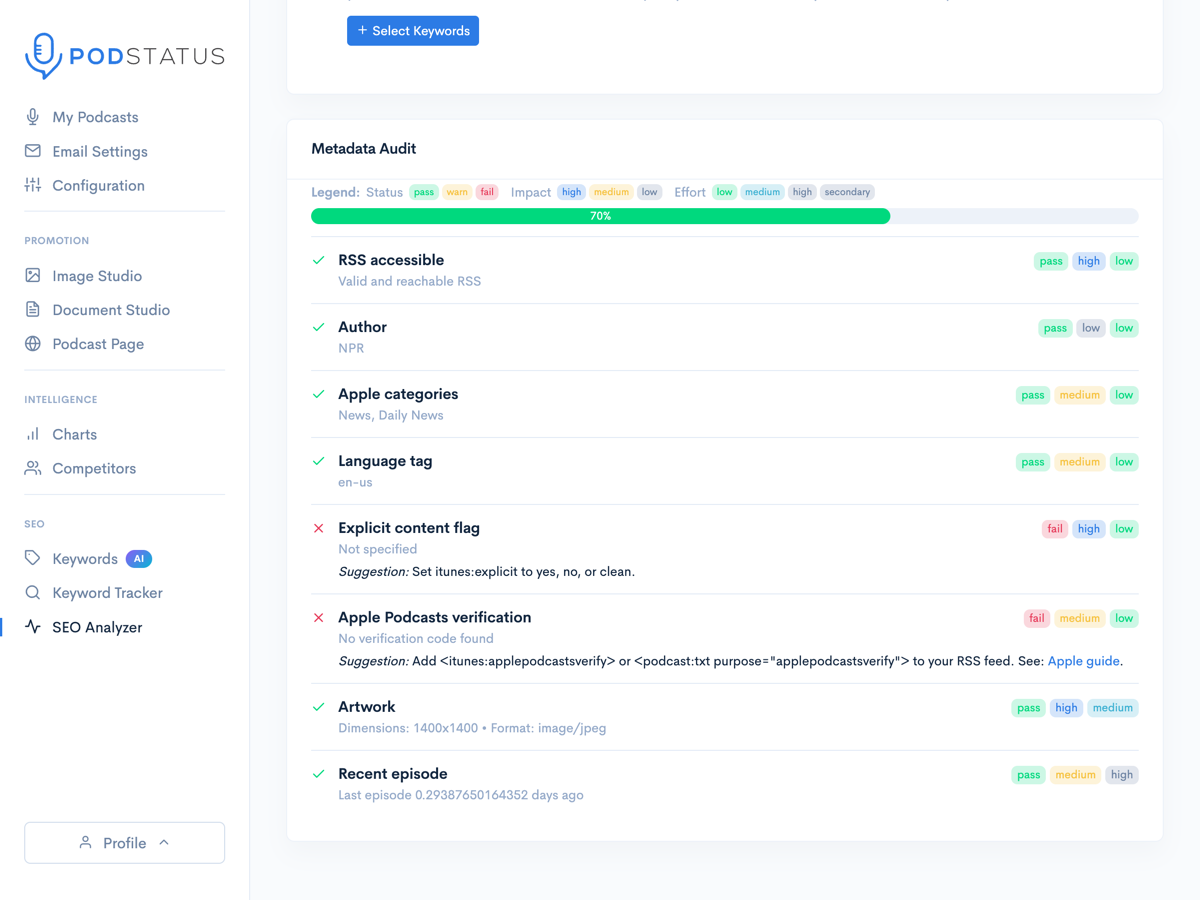The height and width of the screenshot is (900, 1200).
Task: Open the Podcast Page globe icon
Action: [x=32, y=343]
